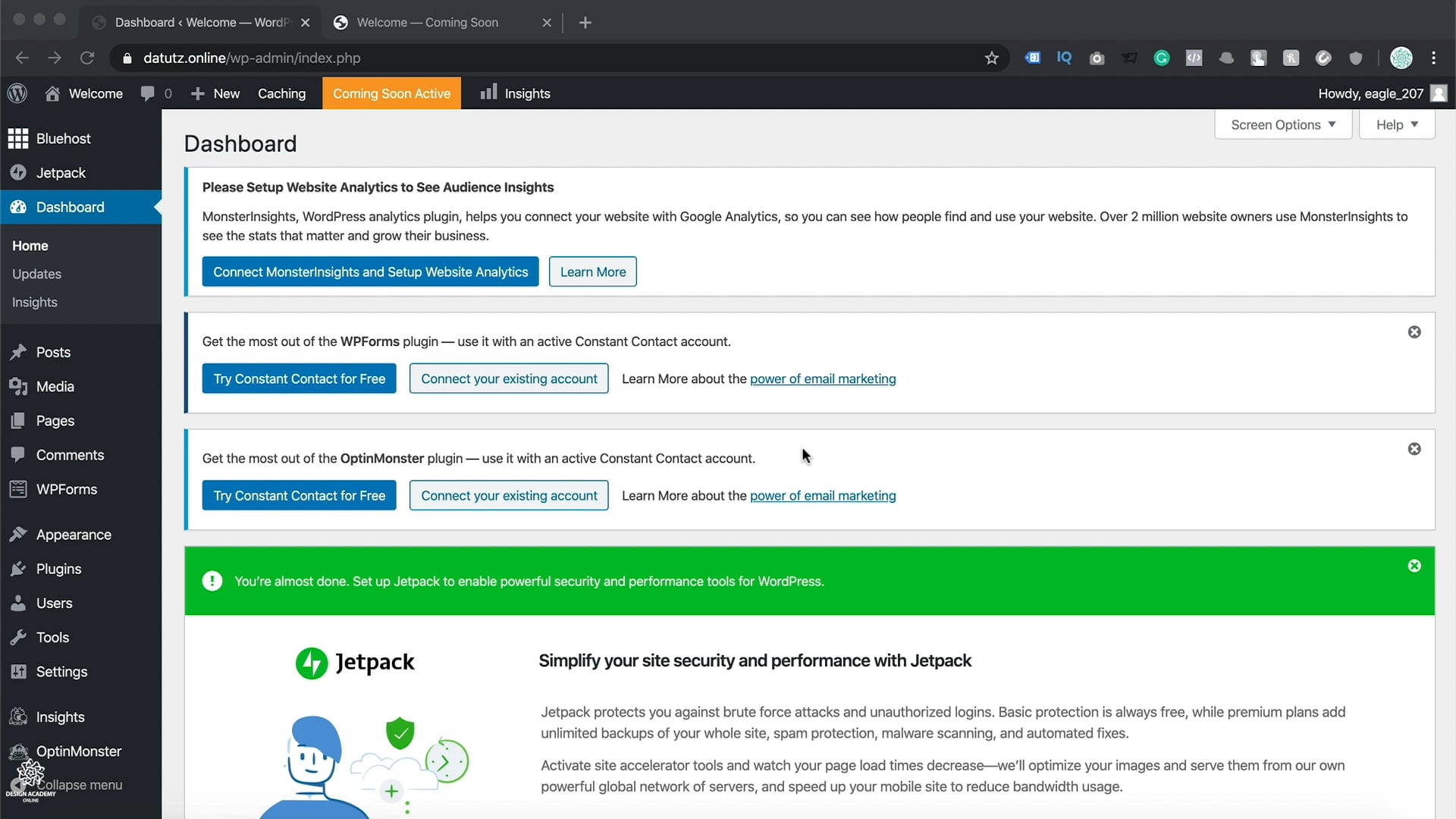Try Constant Contact for Free under WPForms
This screenshot has height=819, width=1456.
299,378
